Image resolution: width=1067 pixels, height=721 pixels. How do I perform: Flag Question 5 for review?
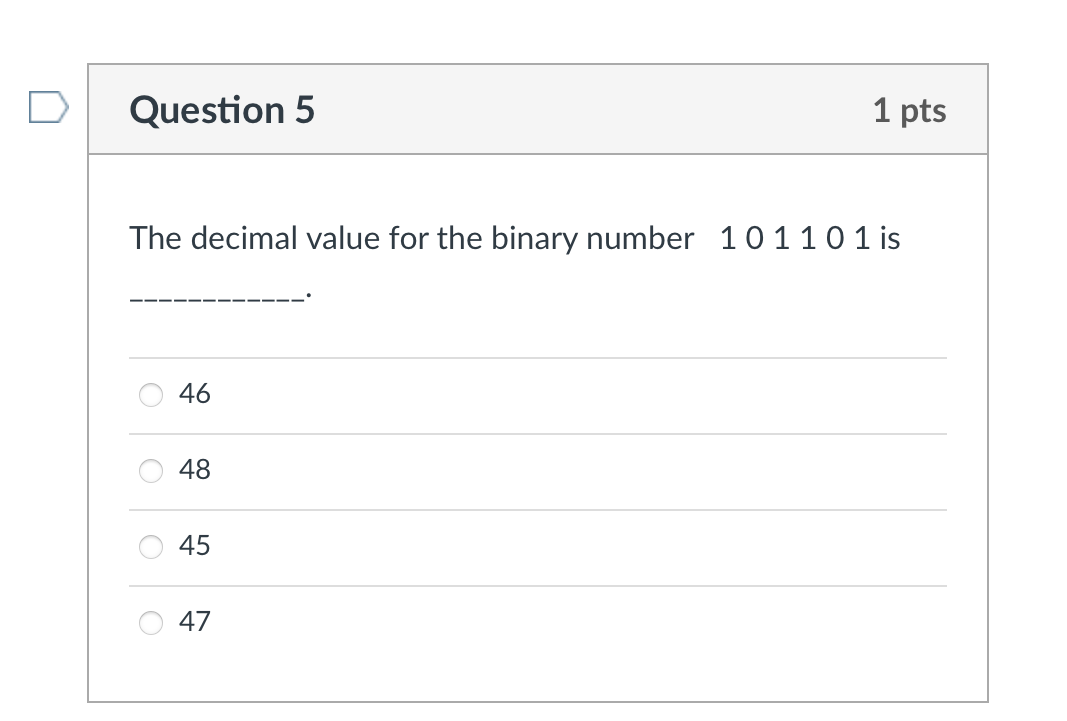[48, 107]
